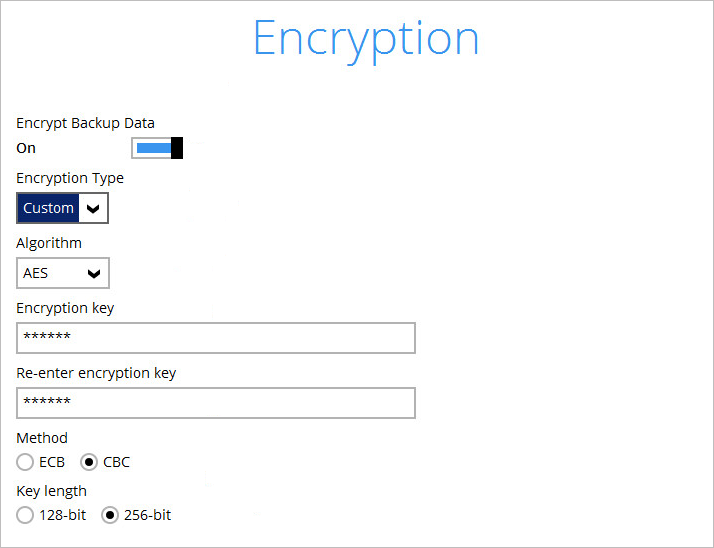Click the Algorithm label text
The height and width of the screenshot is (548, 714).
click(49, 243)
